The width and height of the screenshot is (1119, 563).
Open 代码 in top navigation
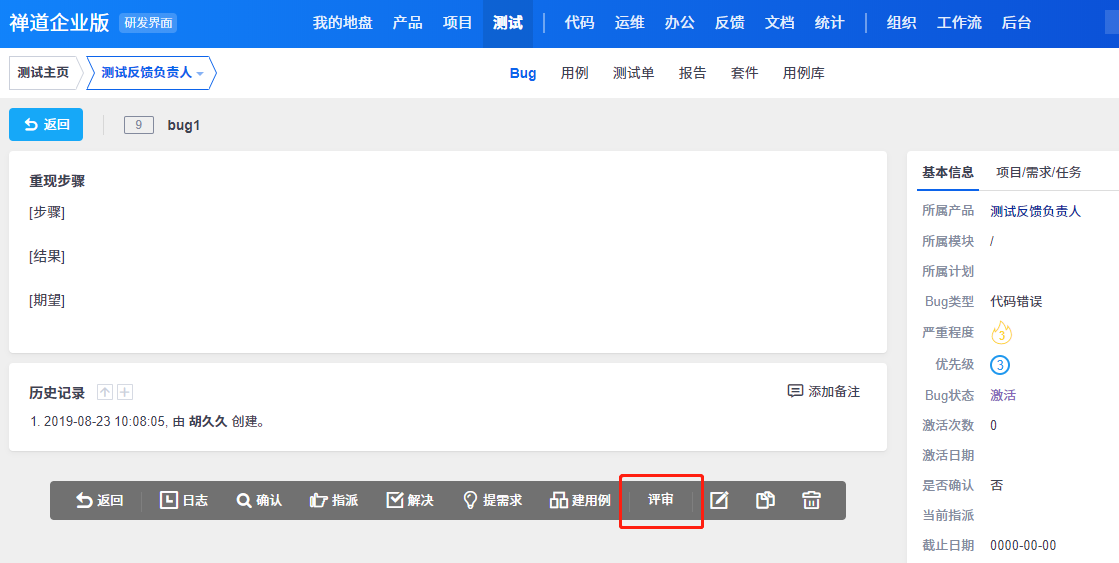(579, 23)
